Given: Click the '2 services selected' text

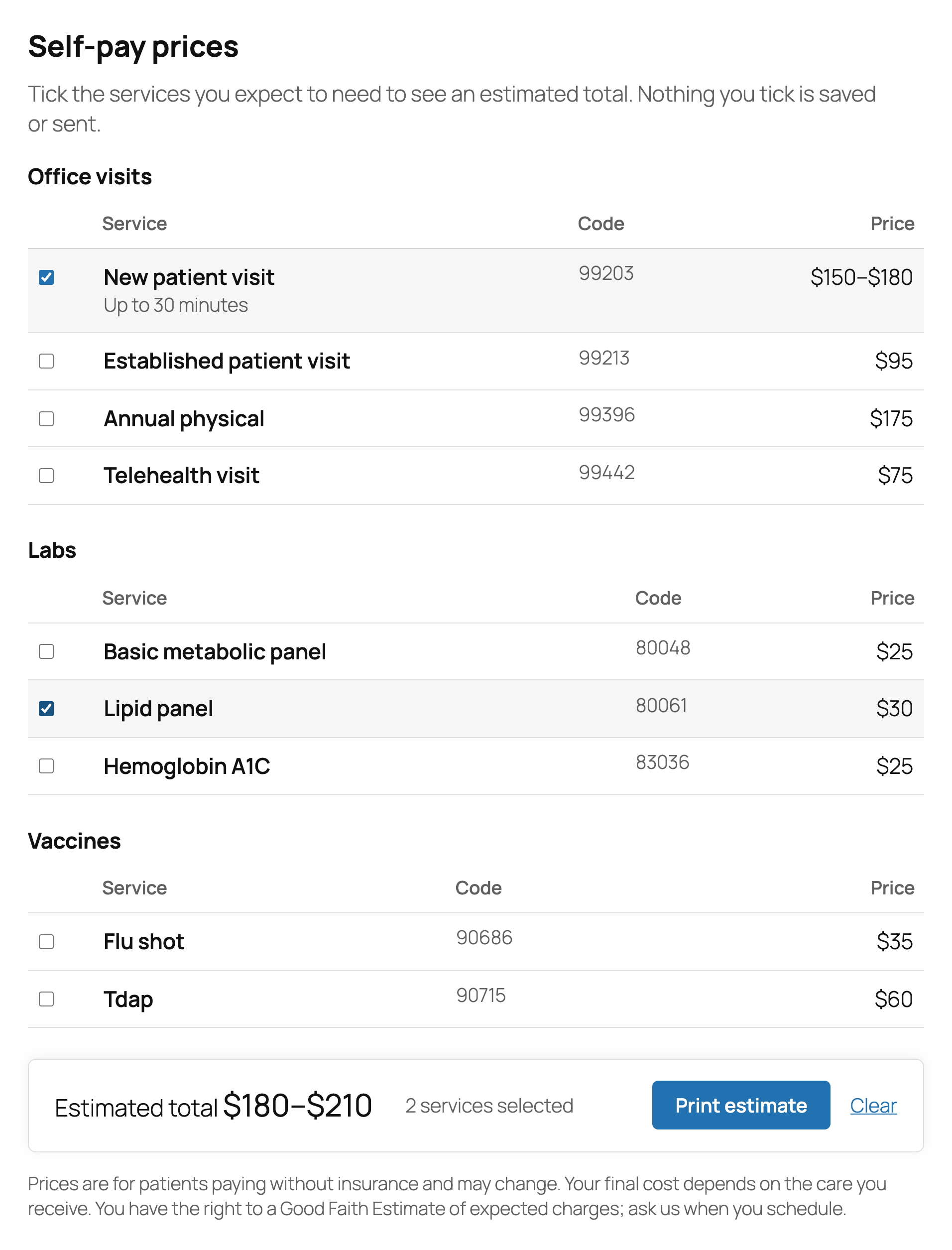Looking at the screenshot, I should point(489,1106).
